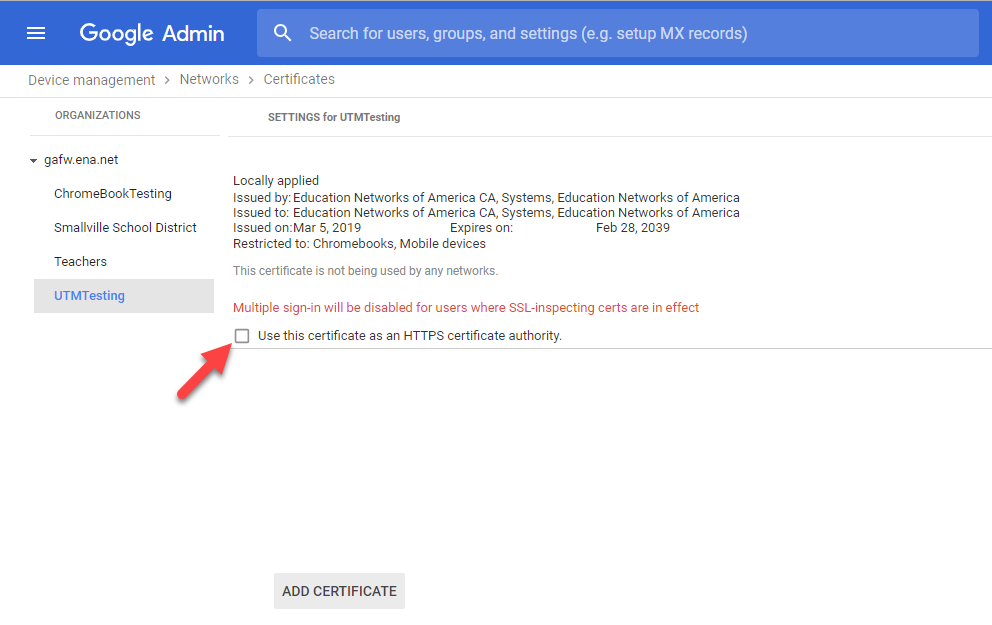Click the Feb 28, 2039 expiry date

(x=633, y=228)
